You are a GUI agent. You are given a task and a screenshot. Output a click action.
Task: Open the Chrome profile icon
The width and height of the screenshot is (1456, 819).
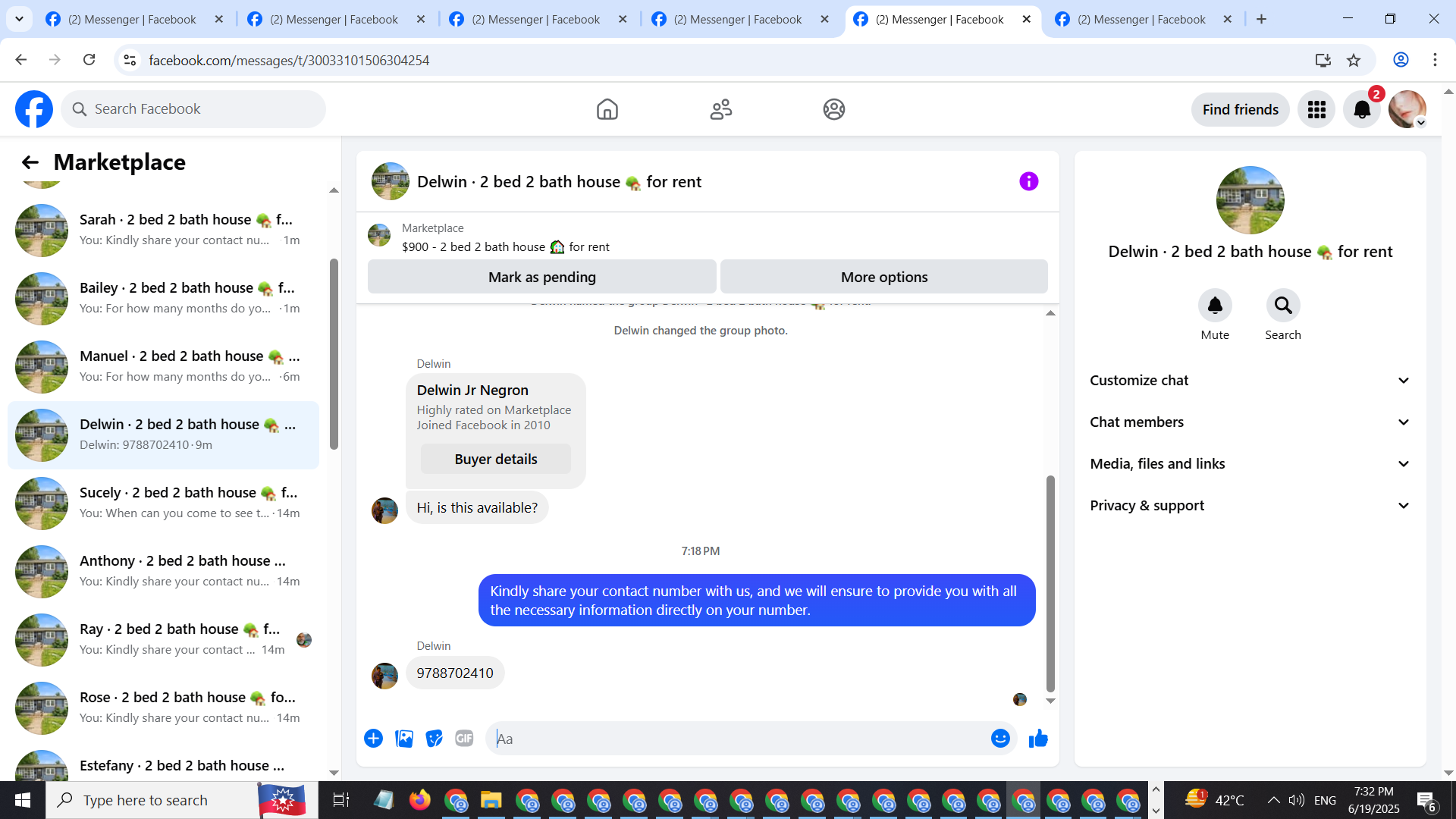[x=1401, y=60]
